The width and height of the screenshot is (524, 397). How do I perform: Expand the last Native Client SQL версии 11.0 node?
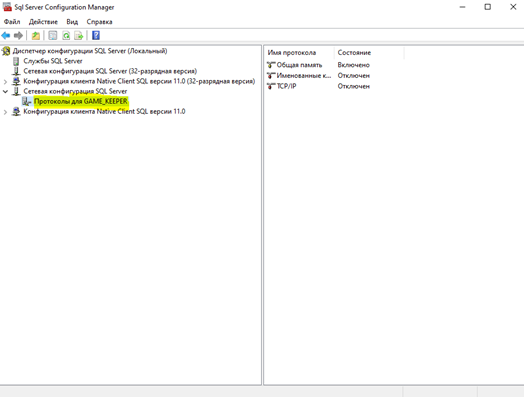[x=5, y=112]
